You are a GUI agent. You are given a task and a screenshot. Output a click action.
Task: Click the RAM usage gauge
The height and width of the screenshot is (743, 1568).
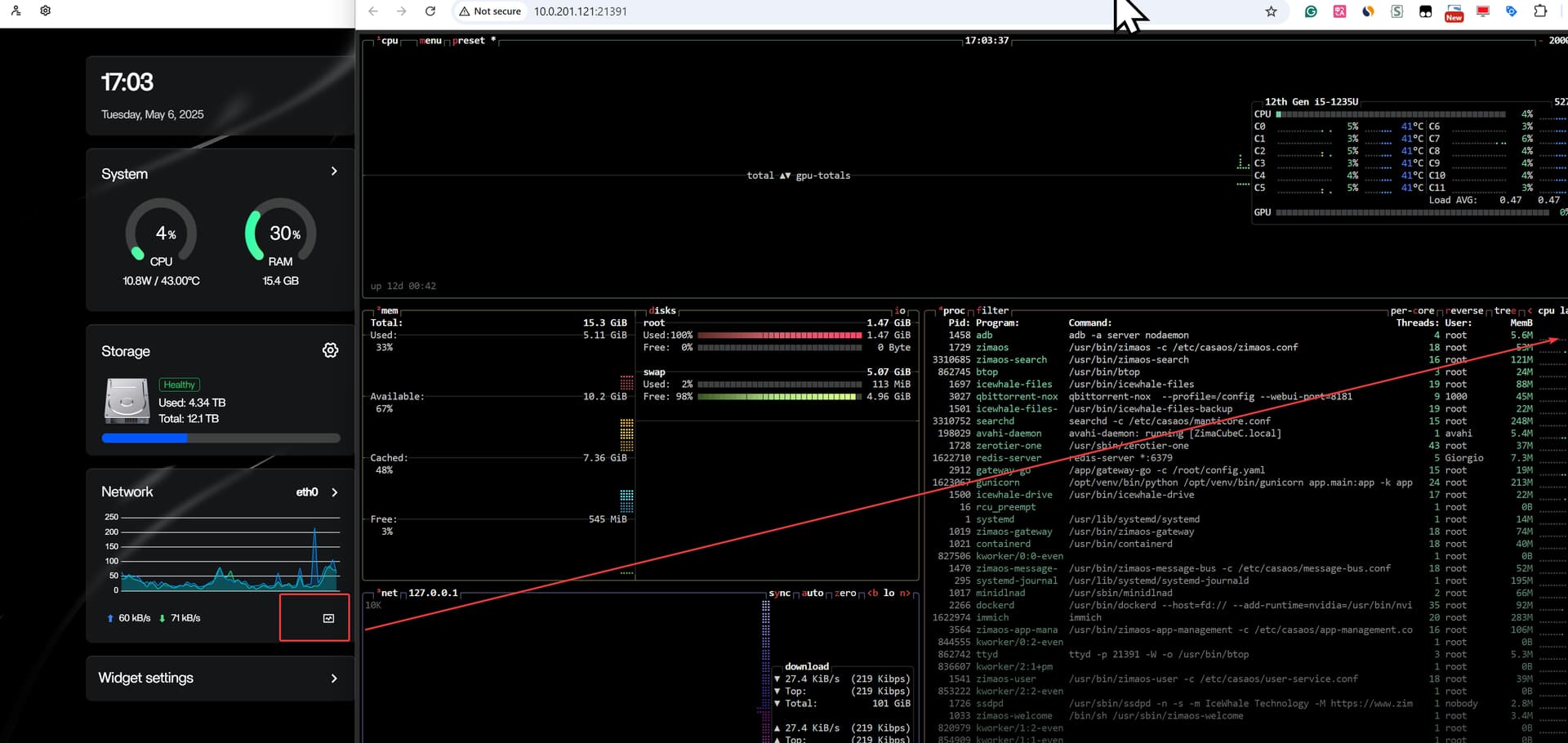click(x=281, y=234)
